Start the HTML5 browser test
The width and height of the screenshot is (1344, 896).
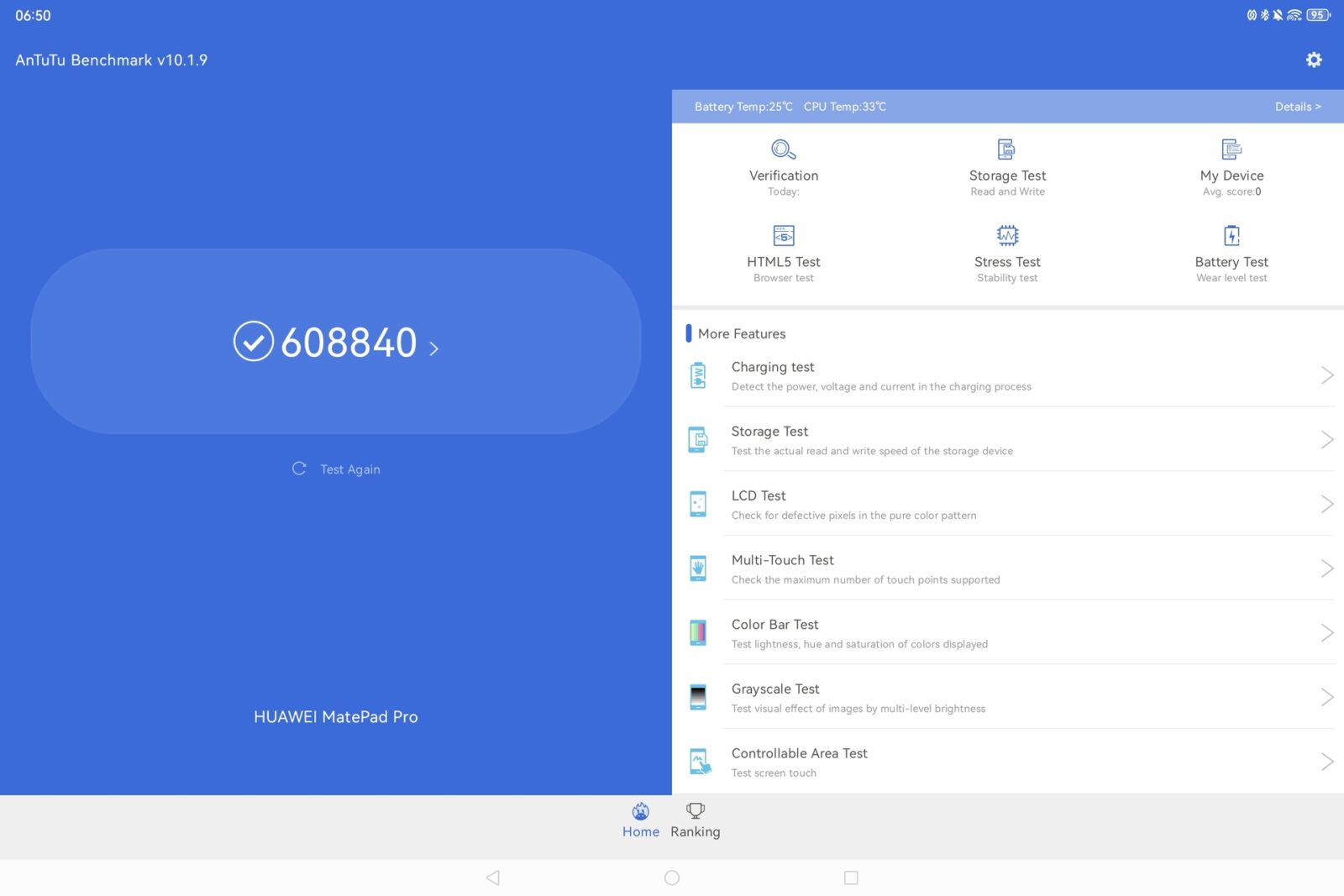click(x=783, y=236)
